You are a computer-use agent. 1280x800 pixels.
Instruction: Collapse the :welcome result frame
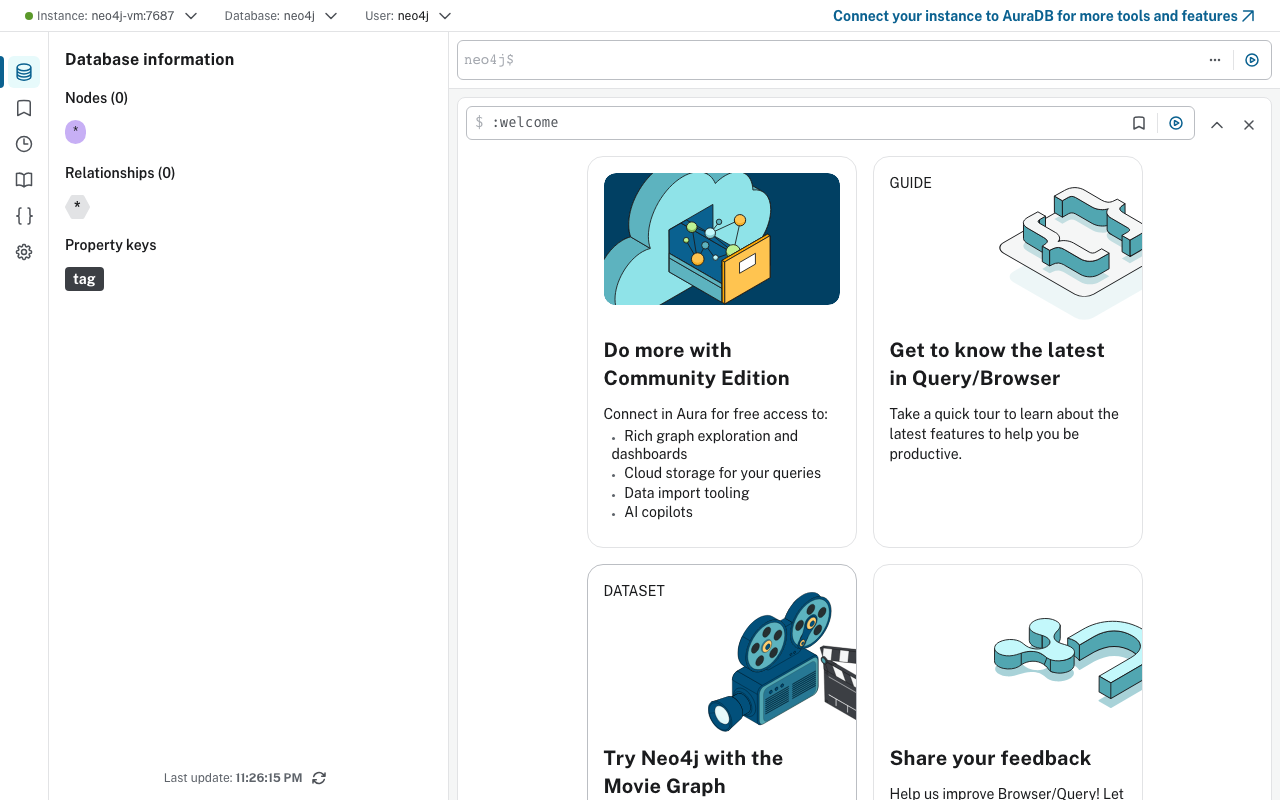click(1217, 125)
